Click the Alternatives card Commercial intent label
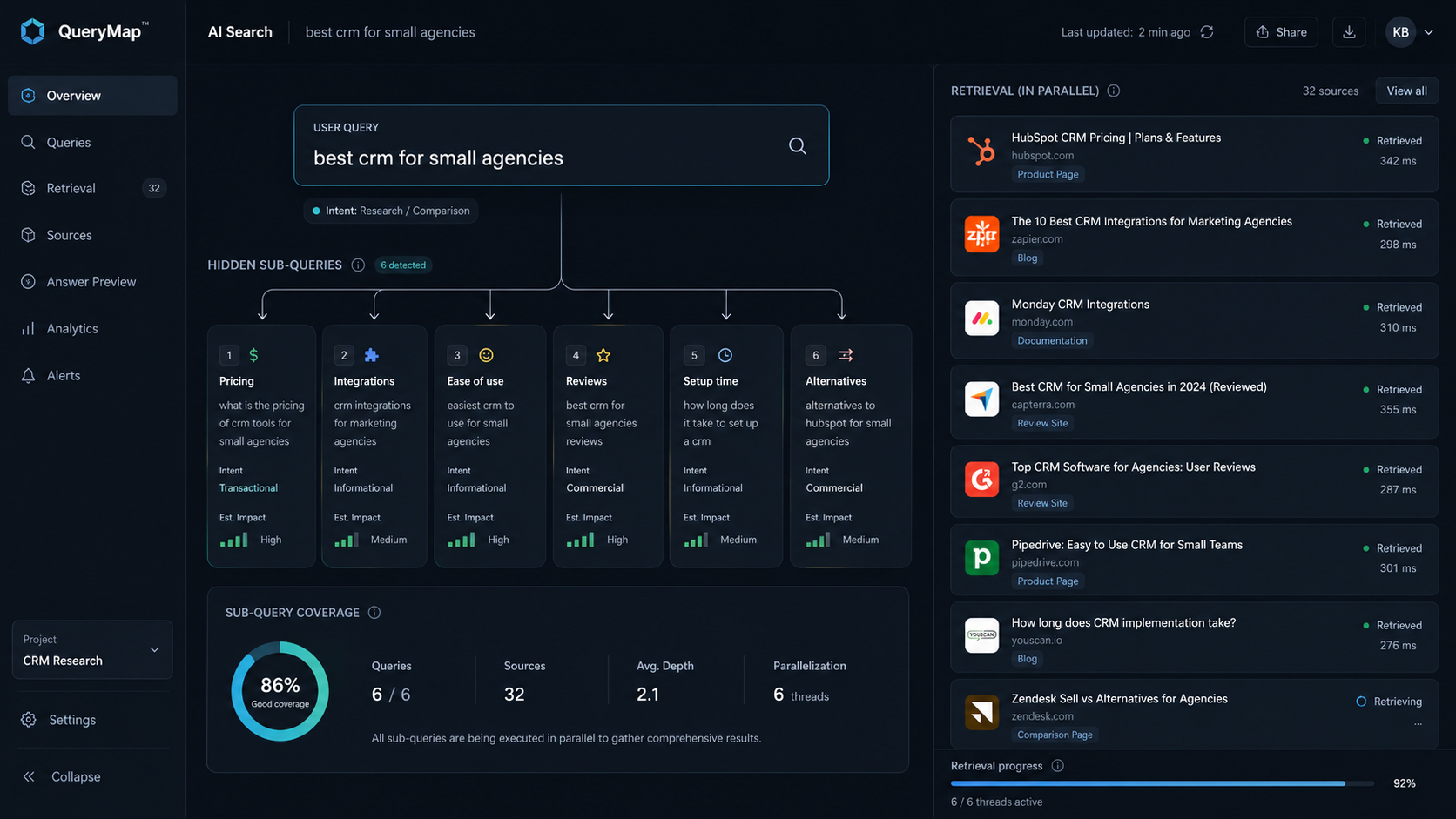 coord(834,488)
